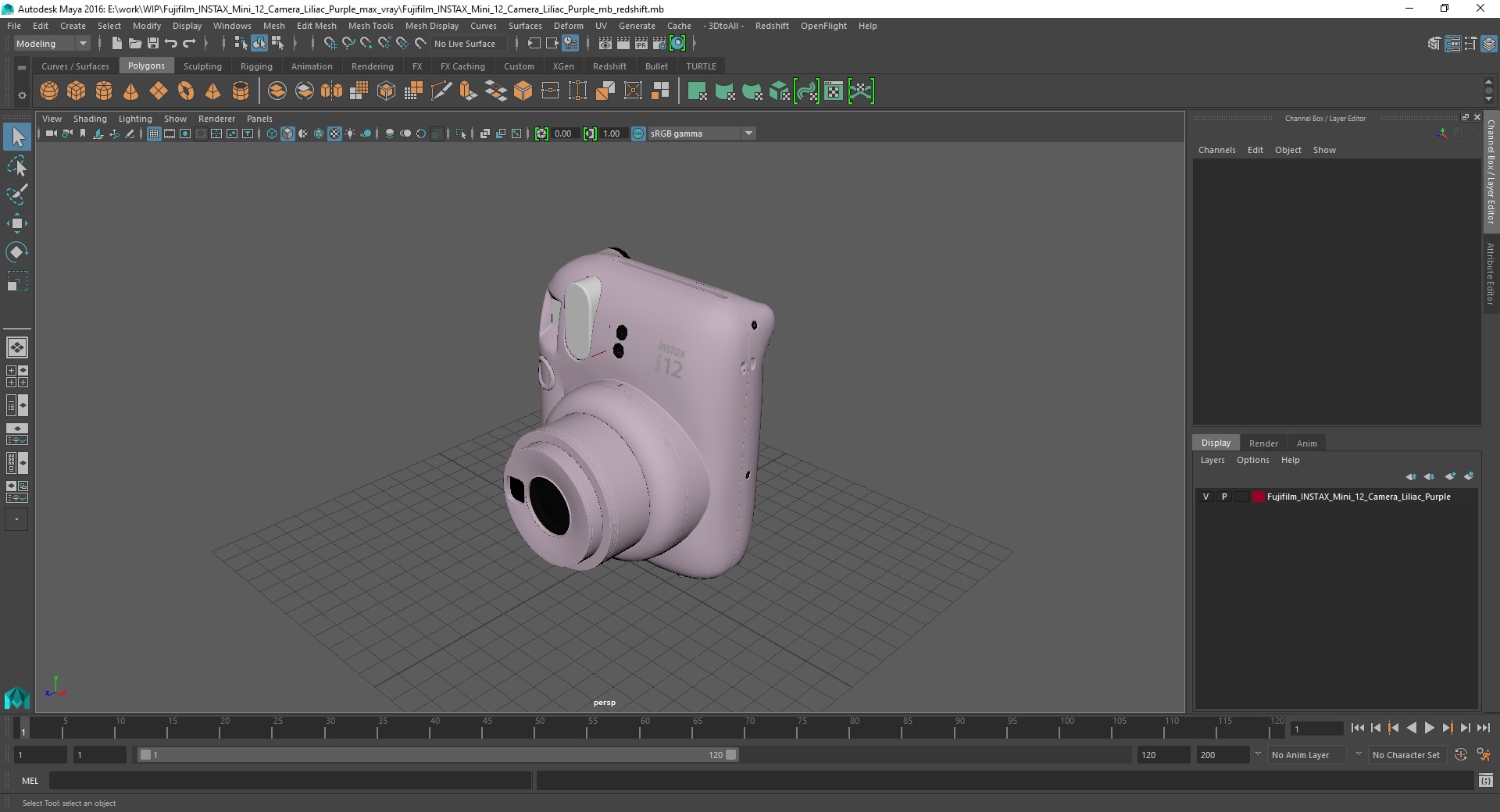Viewport: 1500px width, 812px height.
Task: Click the Mirror geometry shelf icon
Action: coord(332,91)
